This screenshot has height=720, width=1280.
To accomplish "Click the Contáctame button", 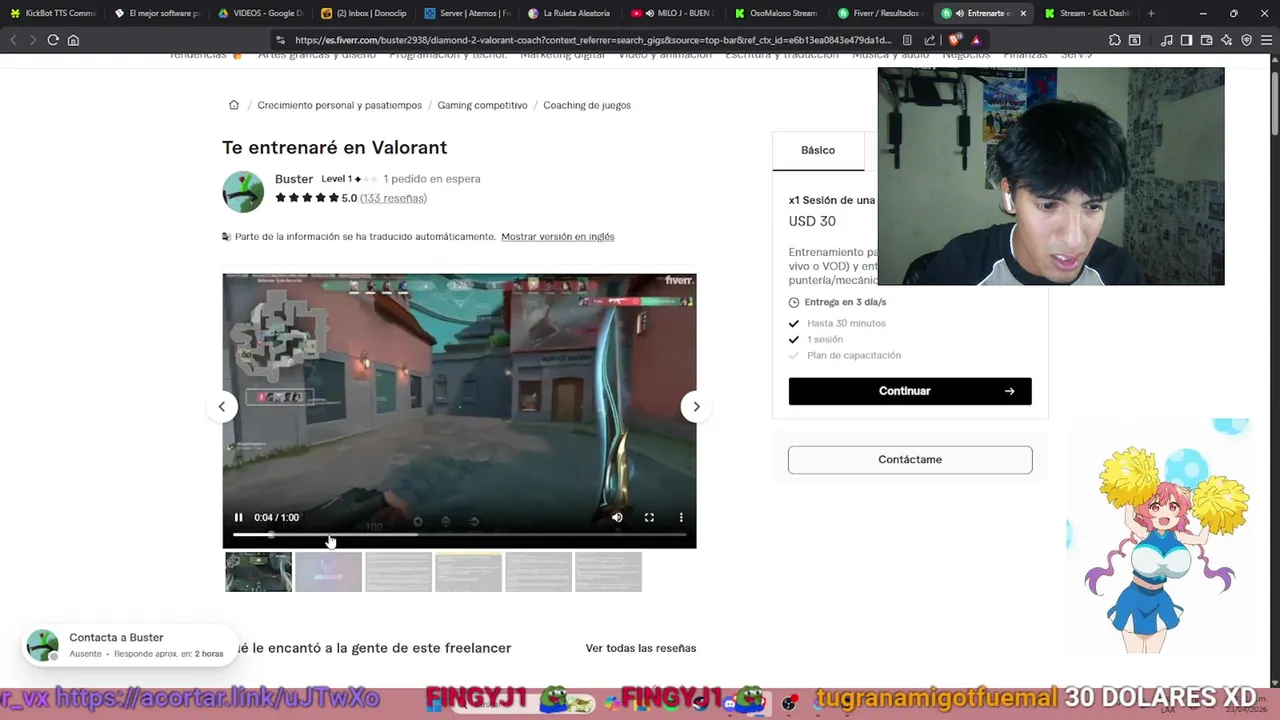I will coord(910,459).
